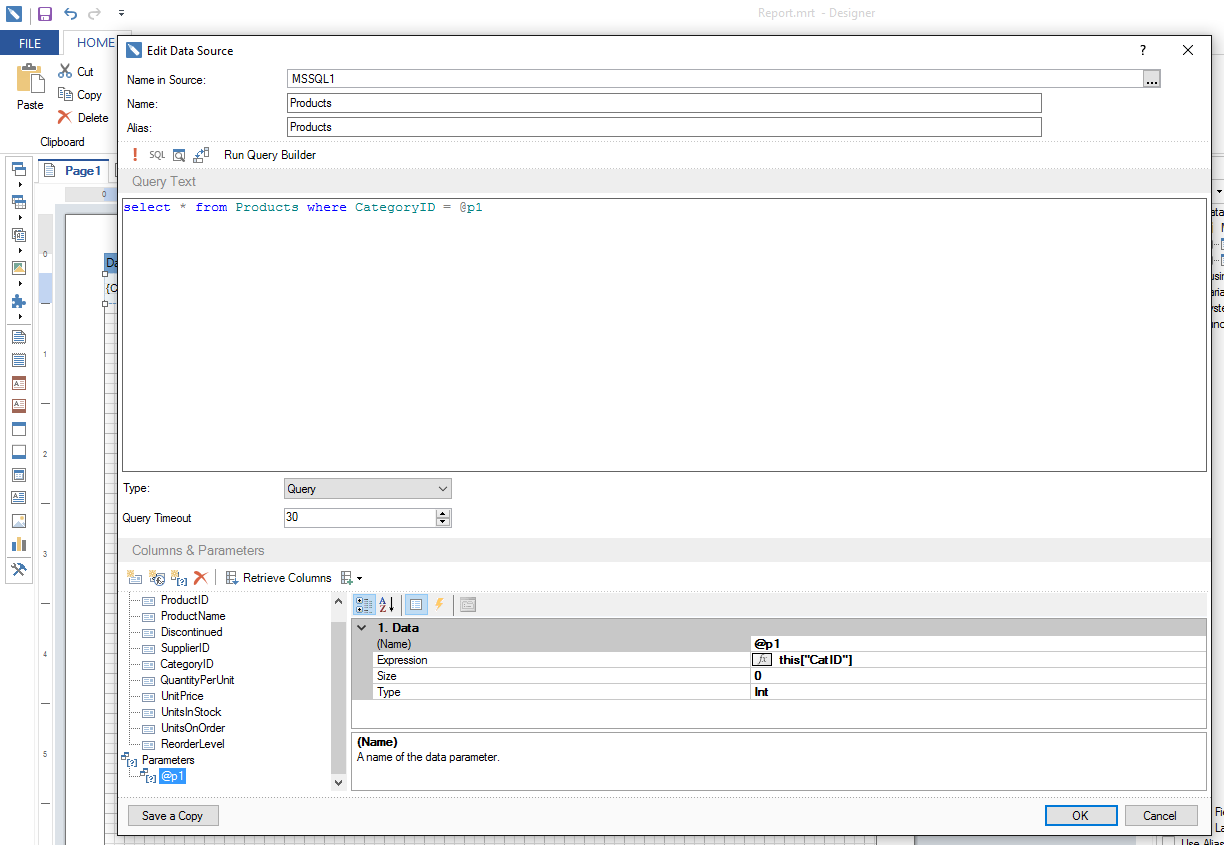Select the Size property row
The height and width of the screenshot is (845, 1224).
[x=779, y=676]
